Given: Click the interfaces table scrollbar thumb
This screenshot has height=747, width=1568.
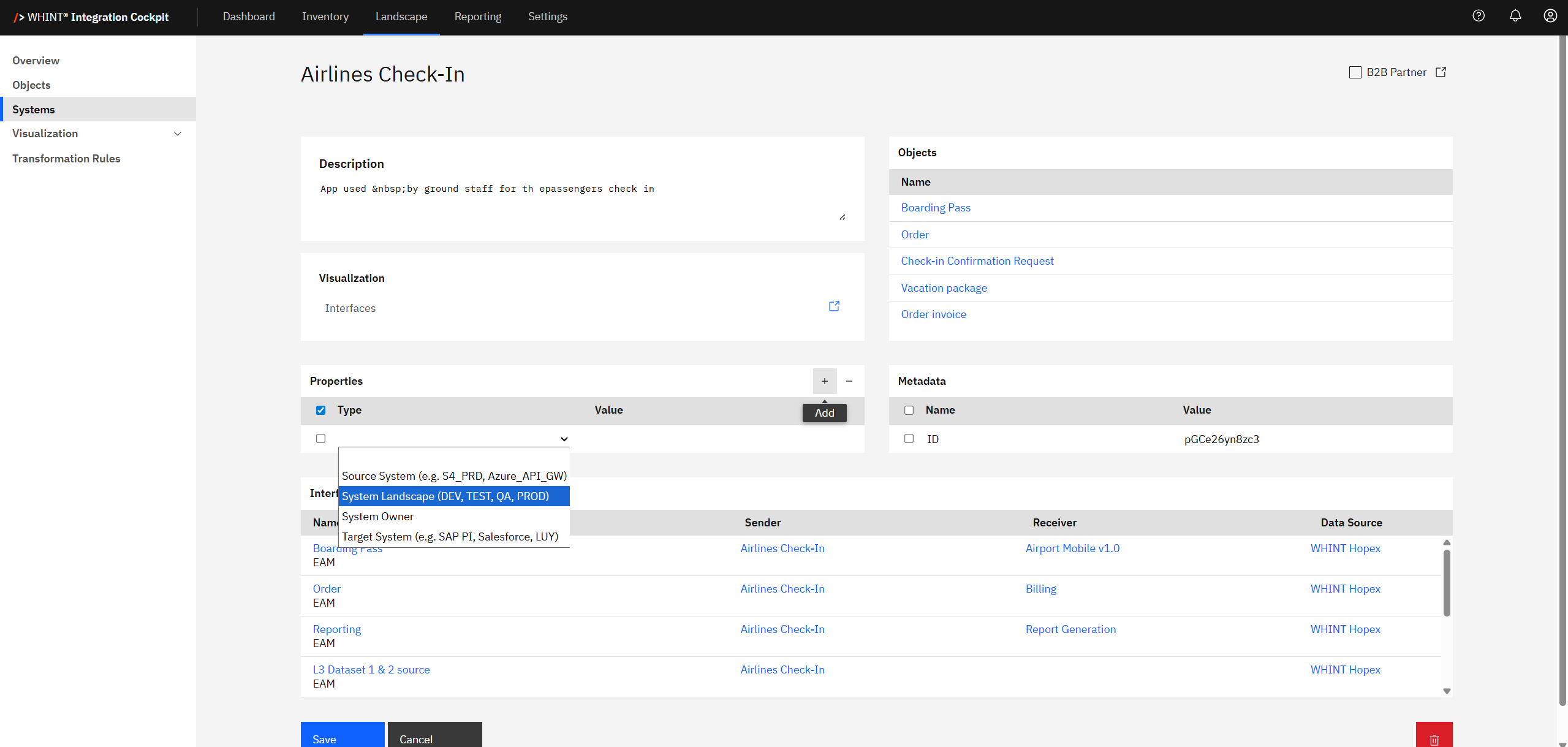Looking at the screenshot, I should point(1447,583).
